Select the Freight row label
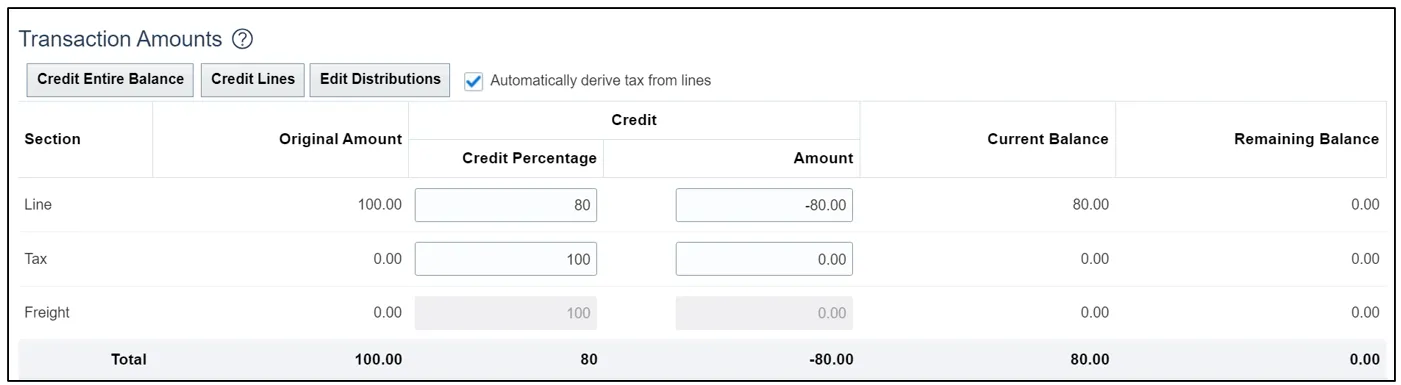 click(x=47, y=313)
